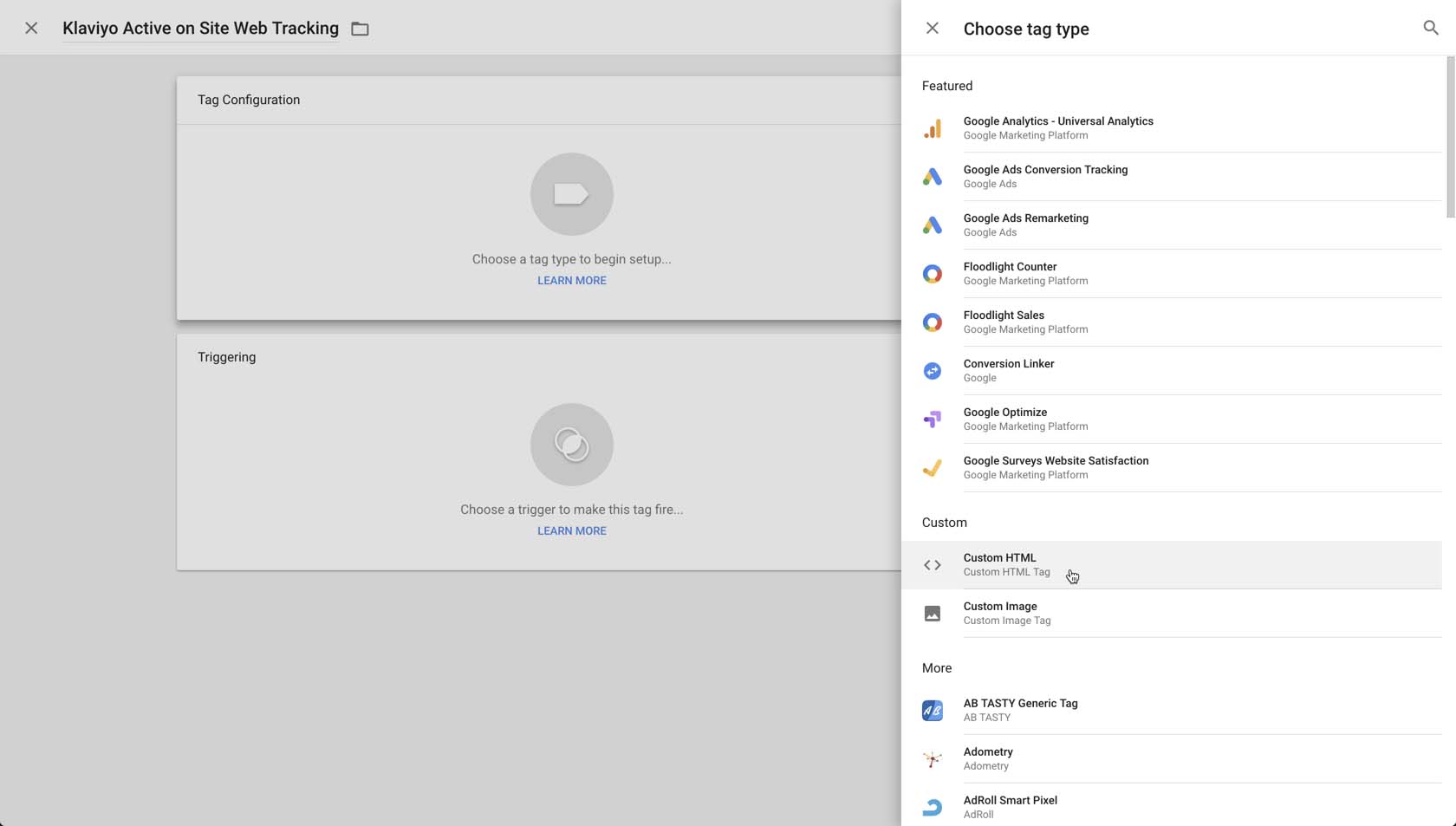Click LEARN MORE under Triggering
Viewport: 1456px width, 826px height.
[x=571, y=530]
